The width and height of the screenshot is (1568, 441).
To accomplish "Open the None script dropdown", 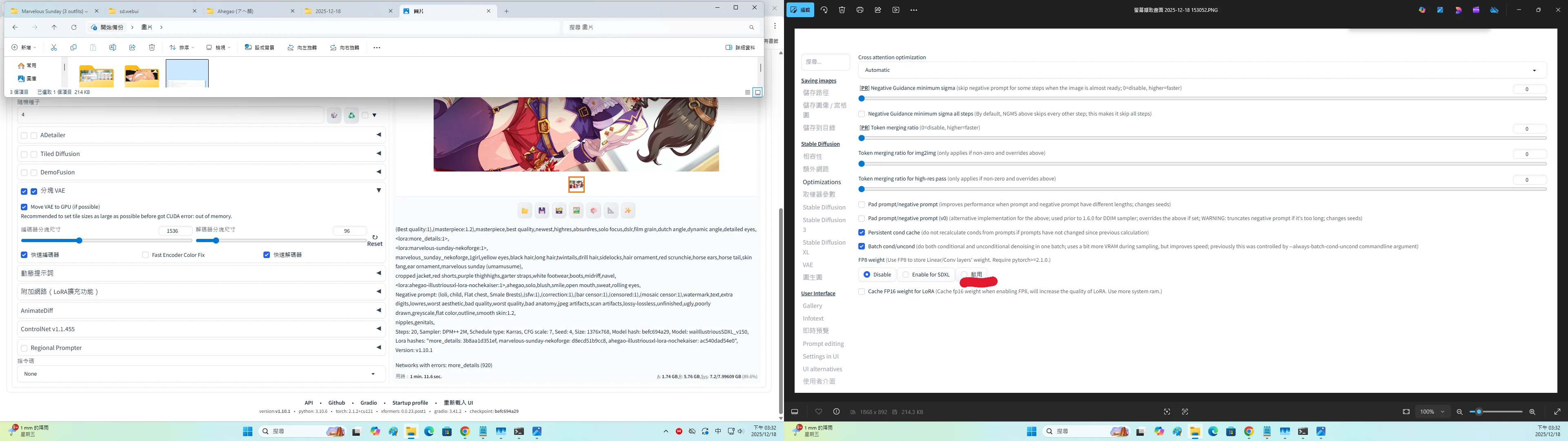I will (201, 374).
